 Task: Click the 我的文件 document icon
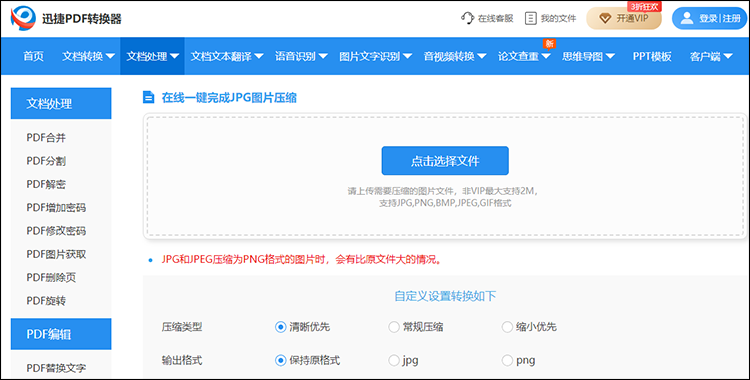530,19
